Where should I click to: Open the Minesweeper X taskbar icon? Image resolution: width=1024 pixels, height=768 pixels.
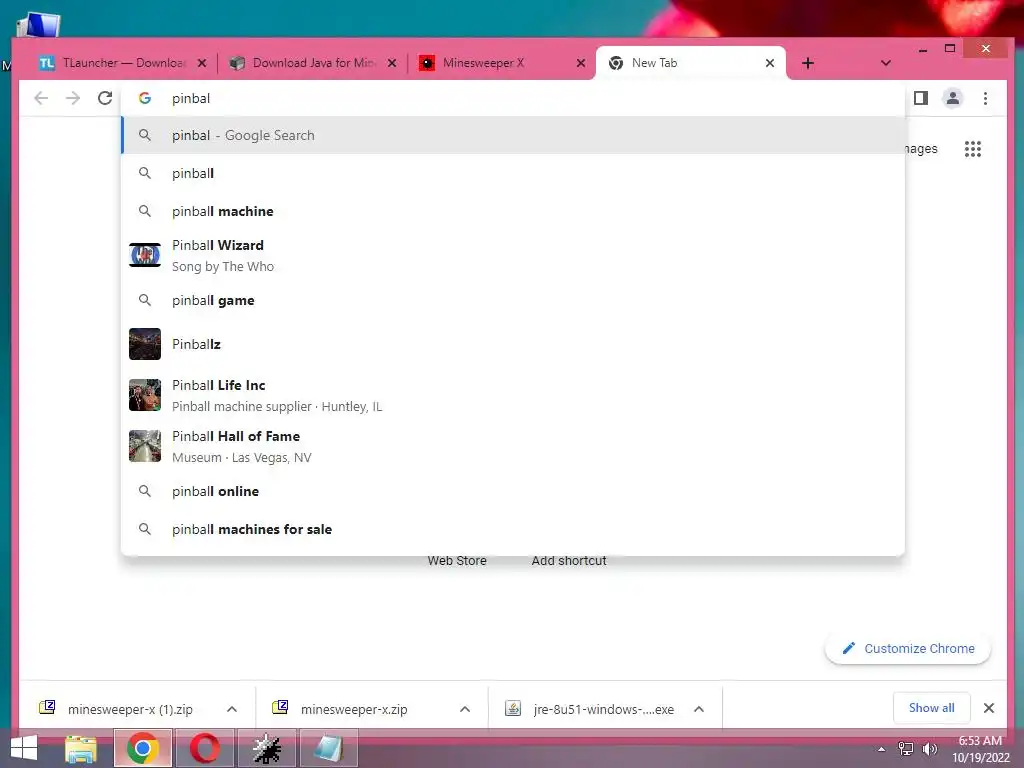(x=266, y=748)
